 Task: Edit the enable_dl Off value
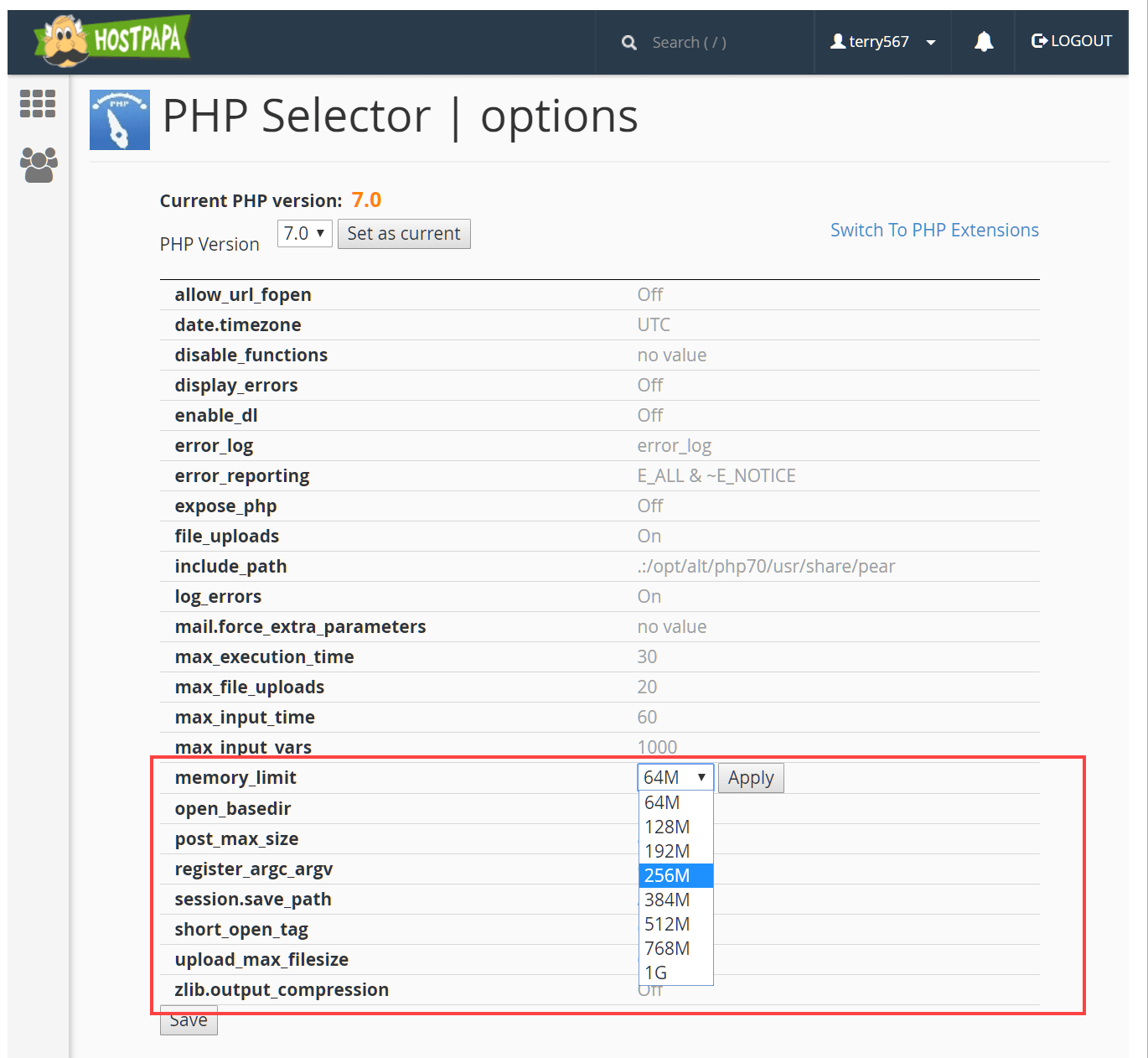pyautogui.click(x=650, y=415)
